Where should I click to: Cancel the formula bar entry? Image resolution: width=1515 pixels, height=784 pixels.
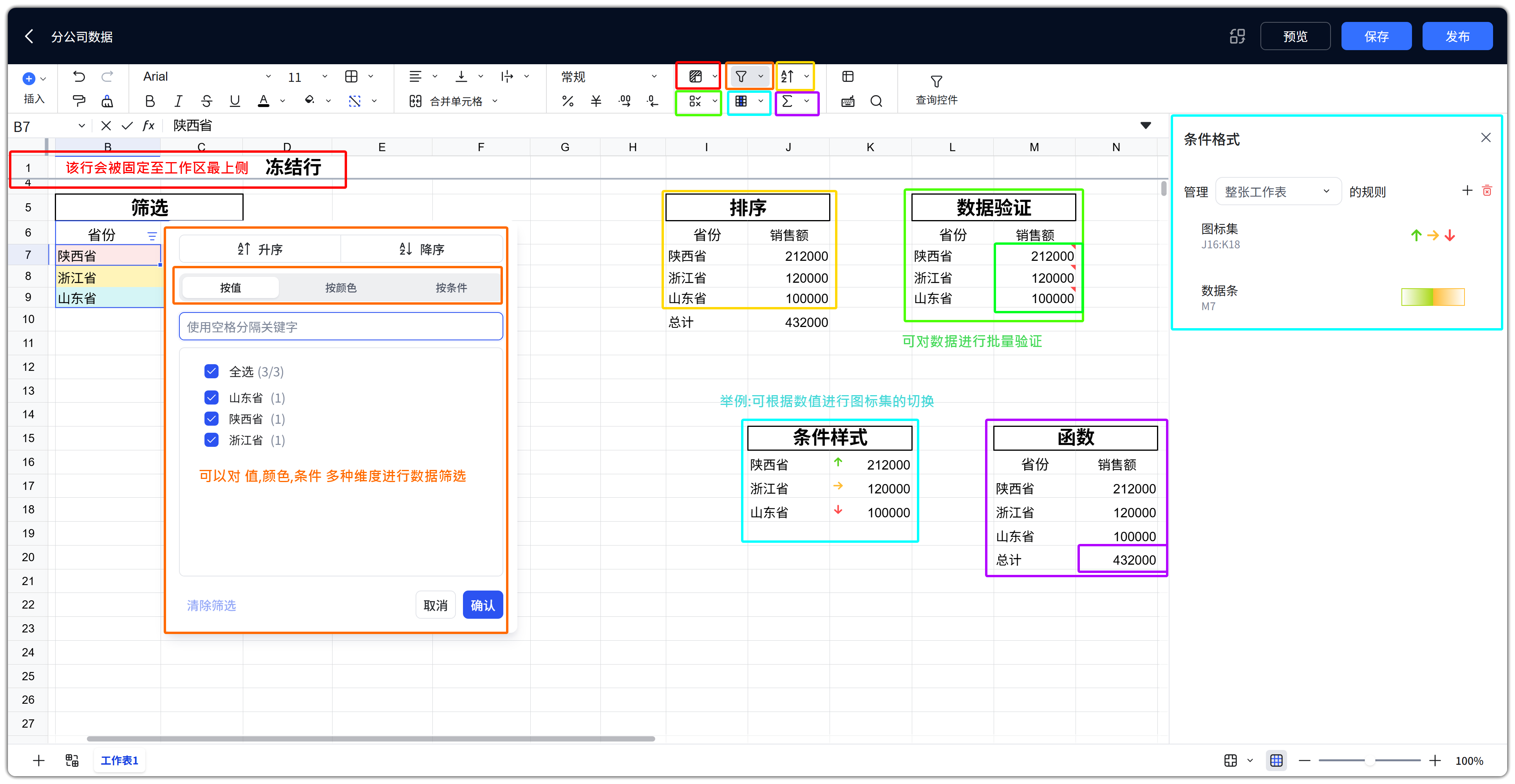pos(106,125)
